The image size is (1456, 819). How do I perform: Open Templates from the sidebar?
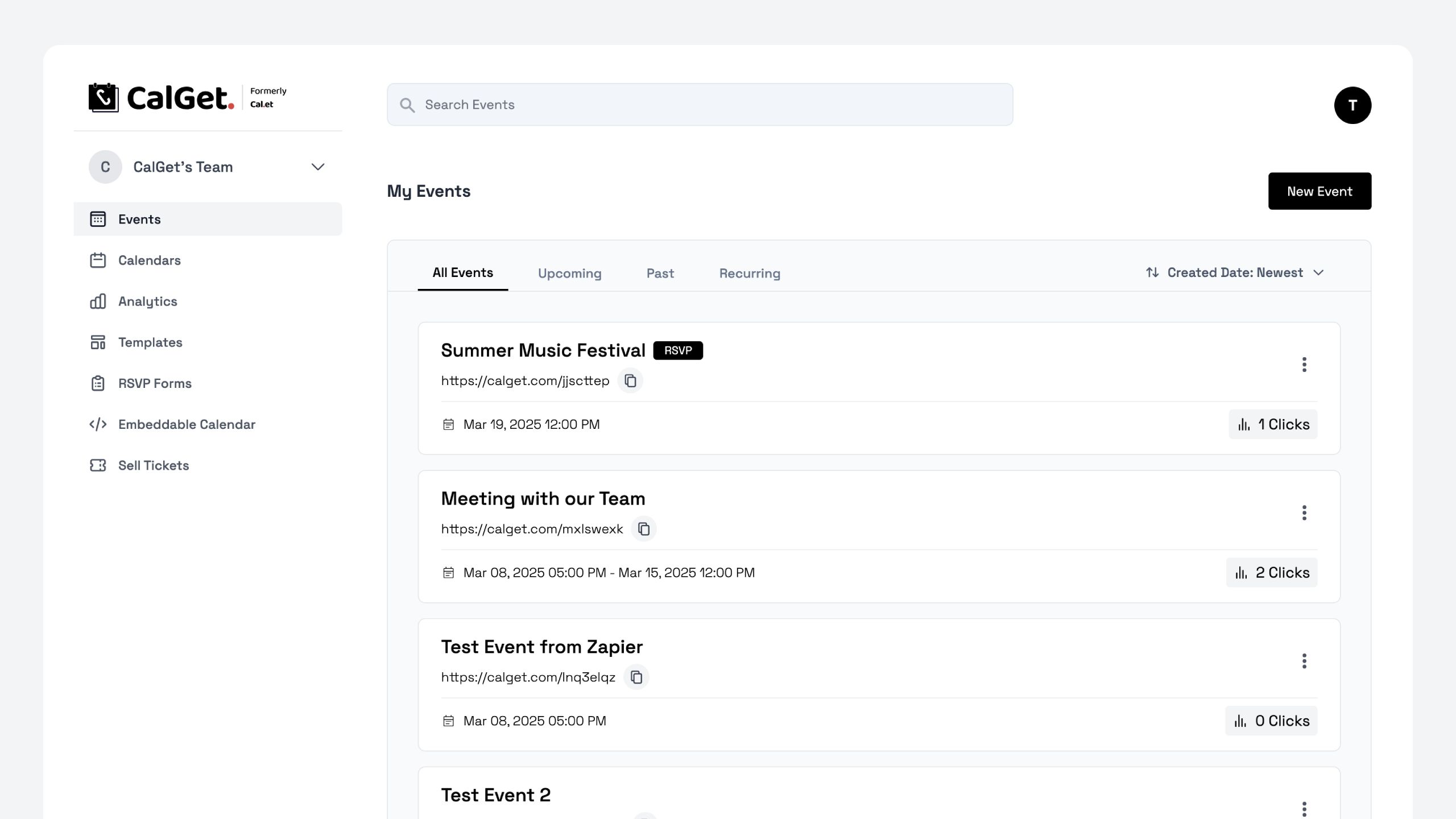pos(150,342)
